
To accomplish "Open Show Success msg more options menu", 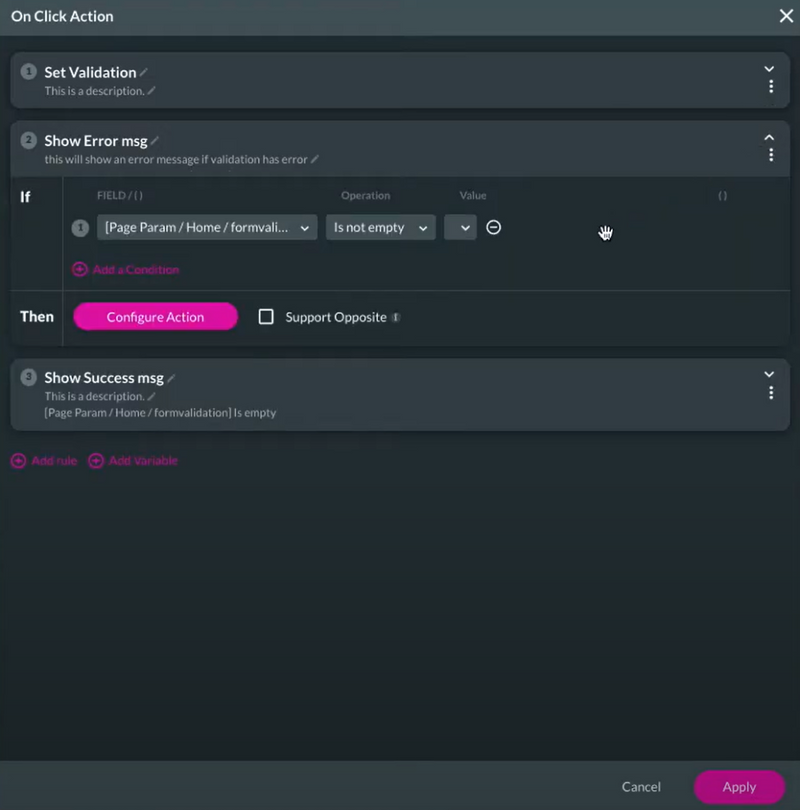I will (771, 393).
